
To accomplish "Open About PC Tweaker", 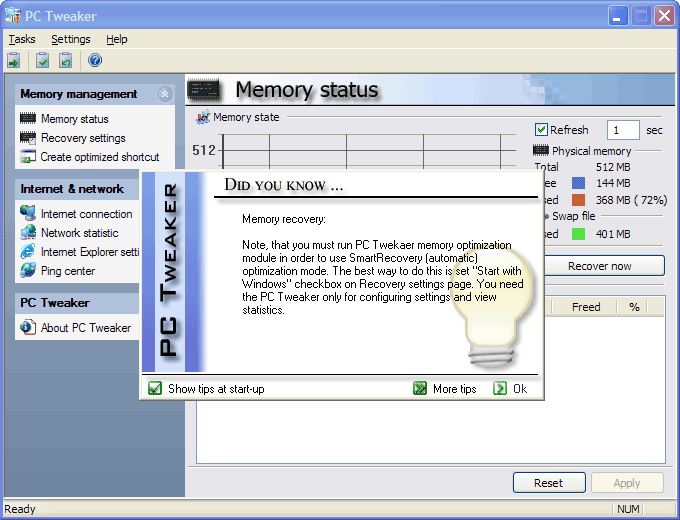I will [x=86, y=328].
